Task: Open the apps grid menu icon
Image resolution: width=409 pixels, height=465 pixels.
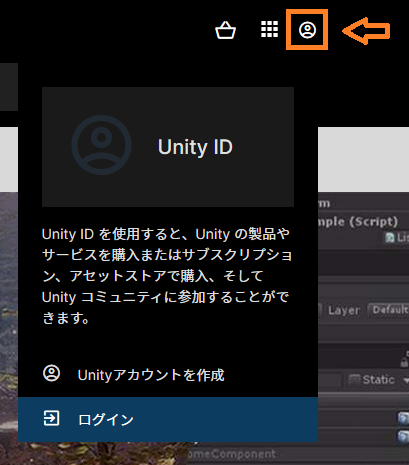Action: [269, 29]
